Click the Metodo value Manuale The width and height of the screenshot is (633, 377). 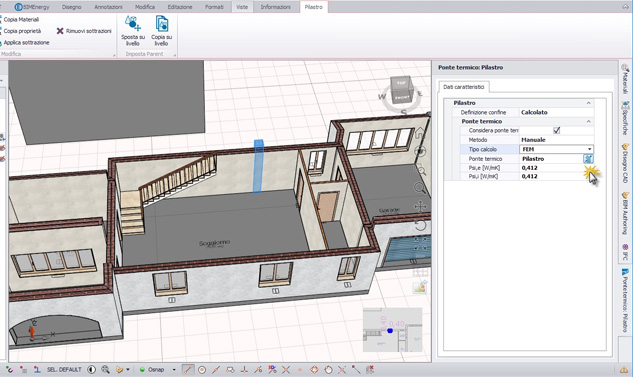click(533, 140)
